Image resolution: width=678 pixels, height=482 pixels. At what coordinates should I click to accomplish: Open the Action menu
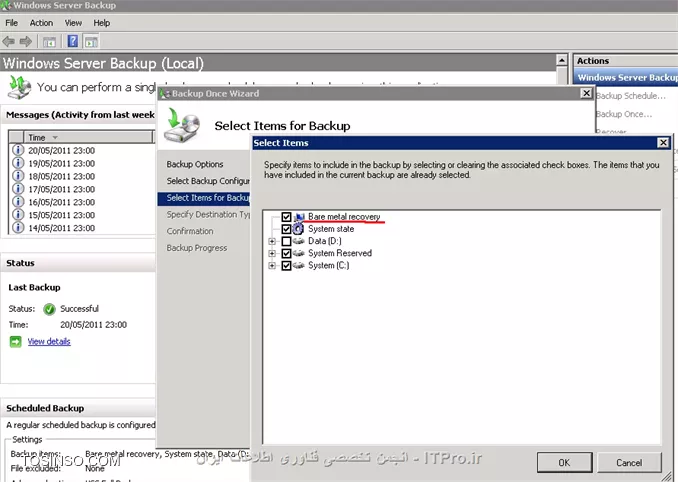point(41,23)
